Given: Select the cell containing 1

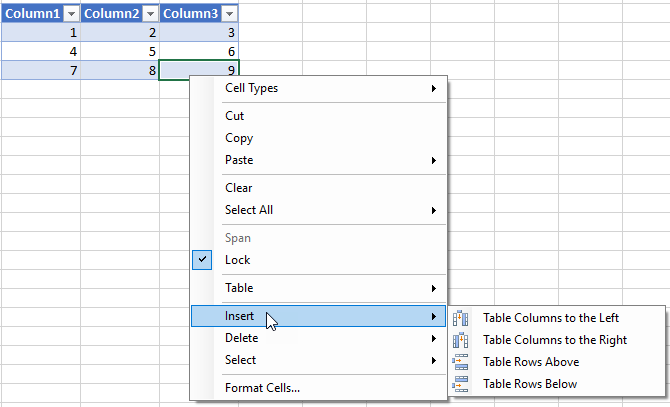Looking at the screenshot, I should pyautogui.click(x=41, y=32).
